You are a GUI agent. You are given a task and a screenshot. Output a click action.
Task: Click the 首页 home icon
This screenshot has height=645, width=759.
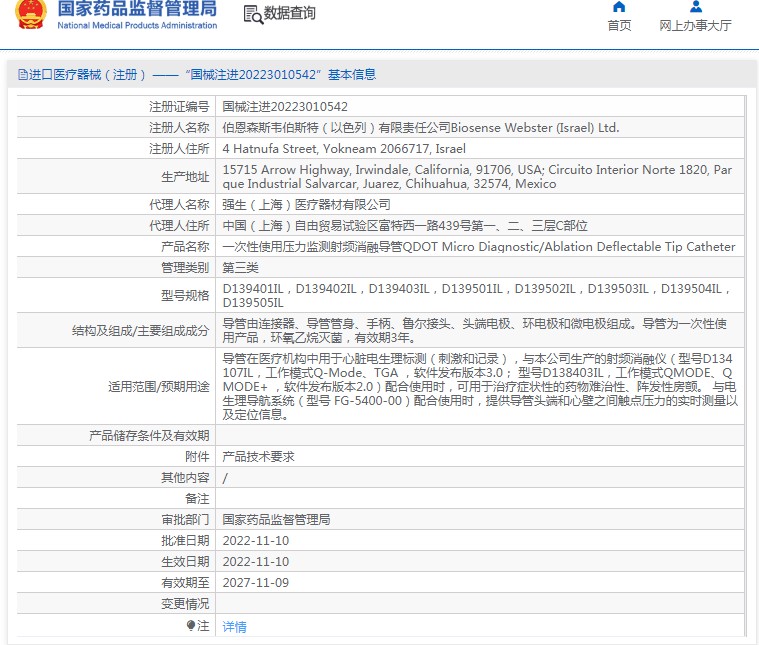(619, 6)
